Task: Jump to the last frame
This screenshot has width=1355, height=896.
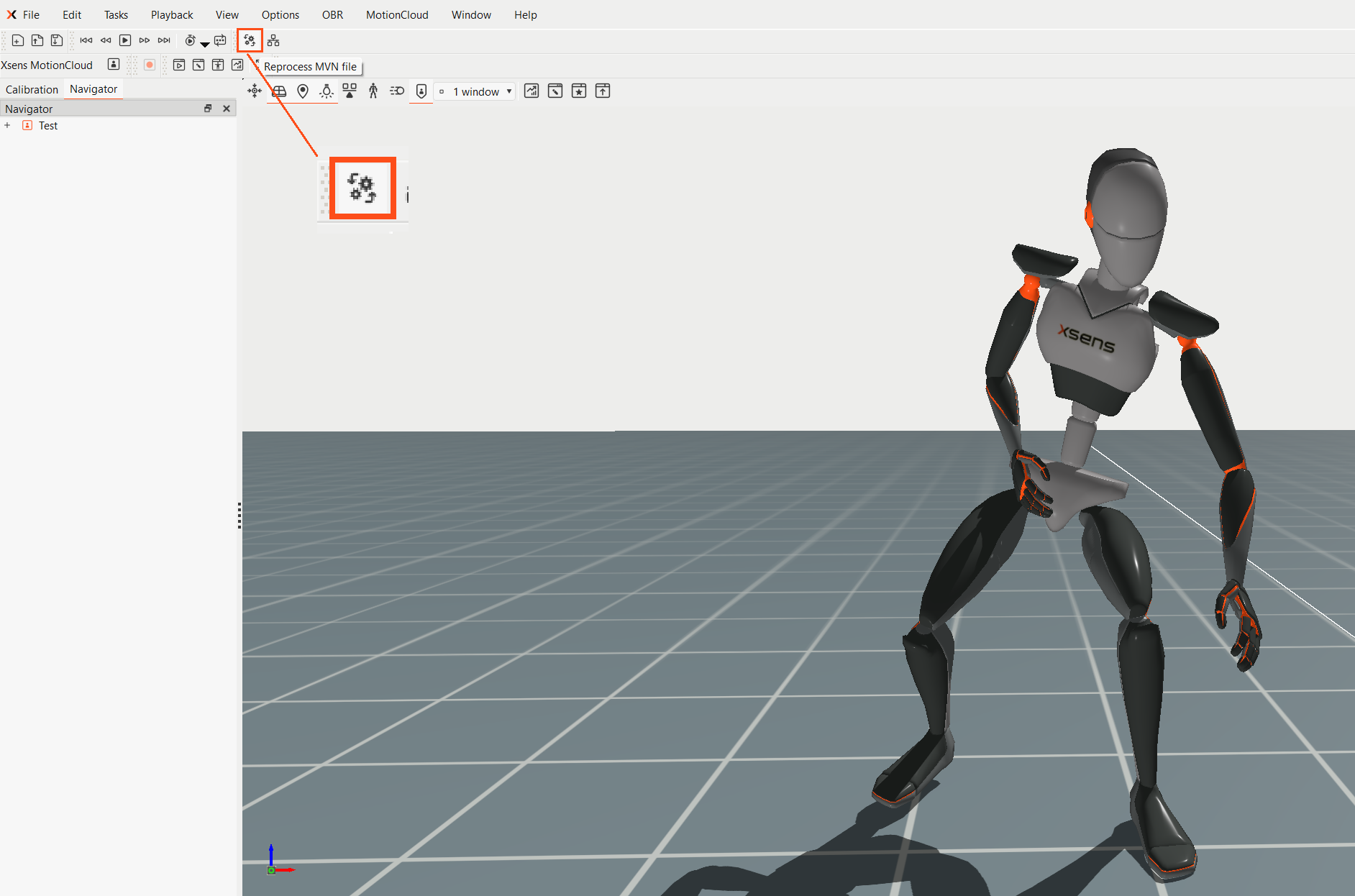Action: (164, 41)
